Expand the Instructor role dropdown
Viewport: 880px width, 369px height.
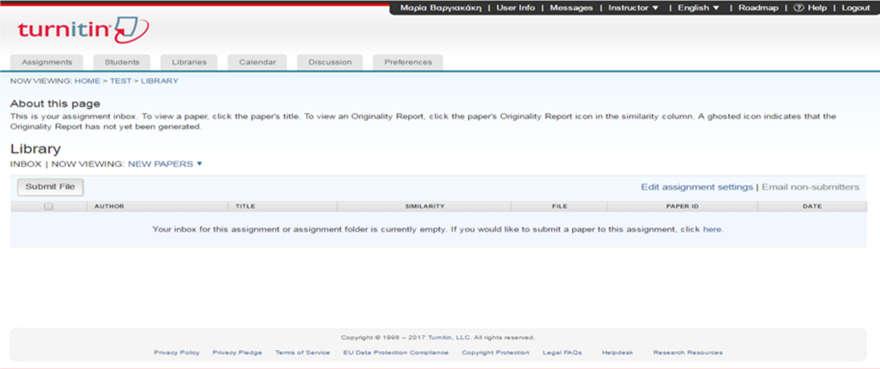634,8
